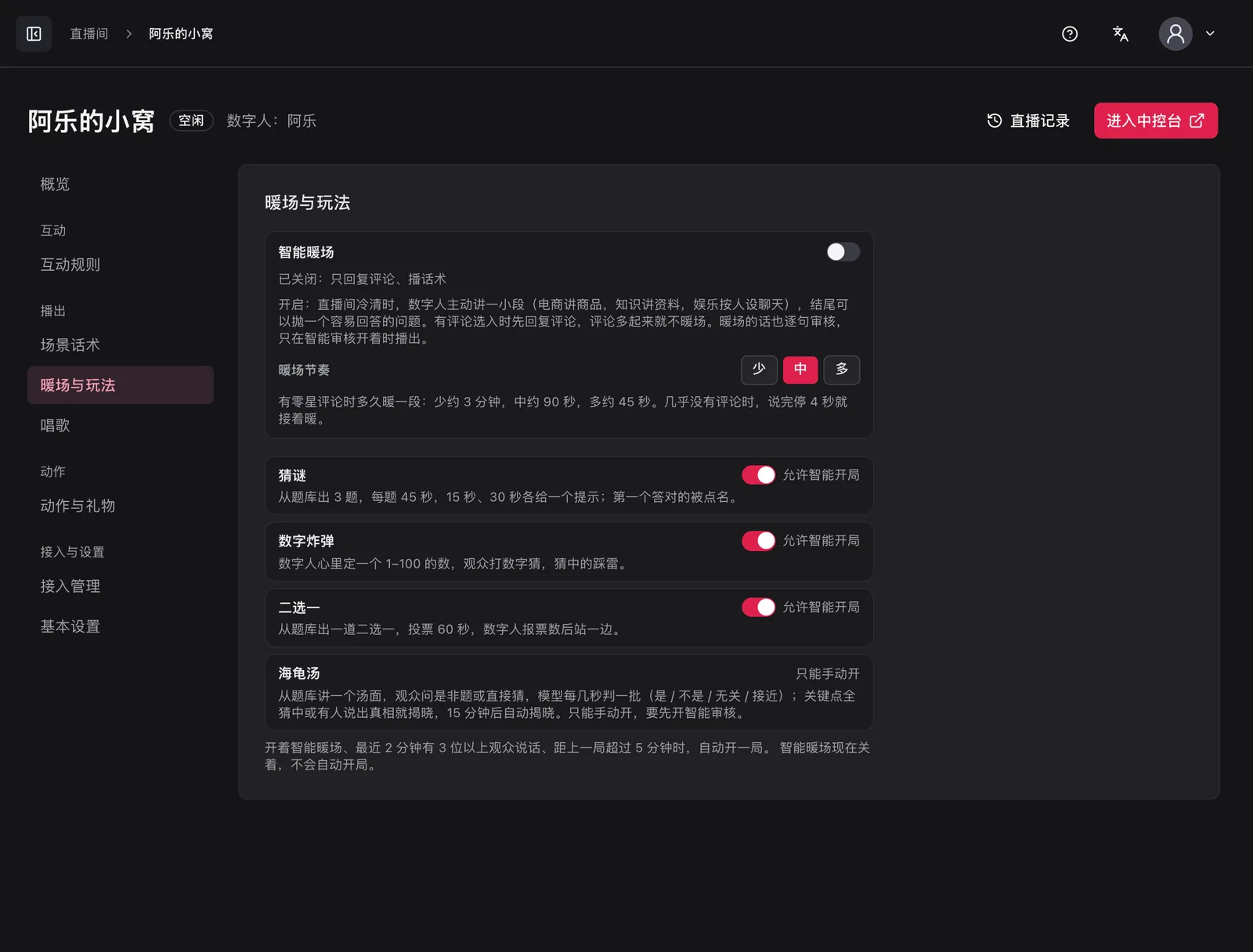Toggle 允许智能开局 for 数字炸弹
The height and width of the screenshot is (952, 1253).
click(x=759, y=541)
